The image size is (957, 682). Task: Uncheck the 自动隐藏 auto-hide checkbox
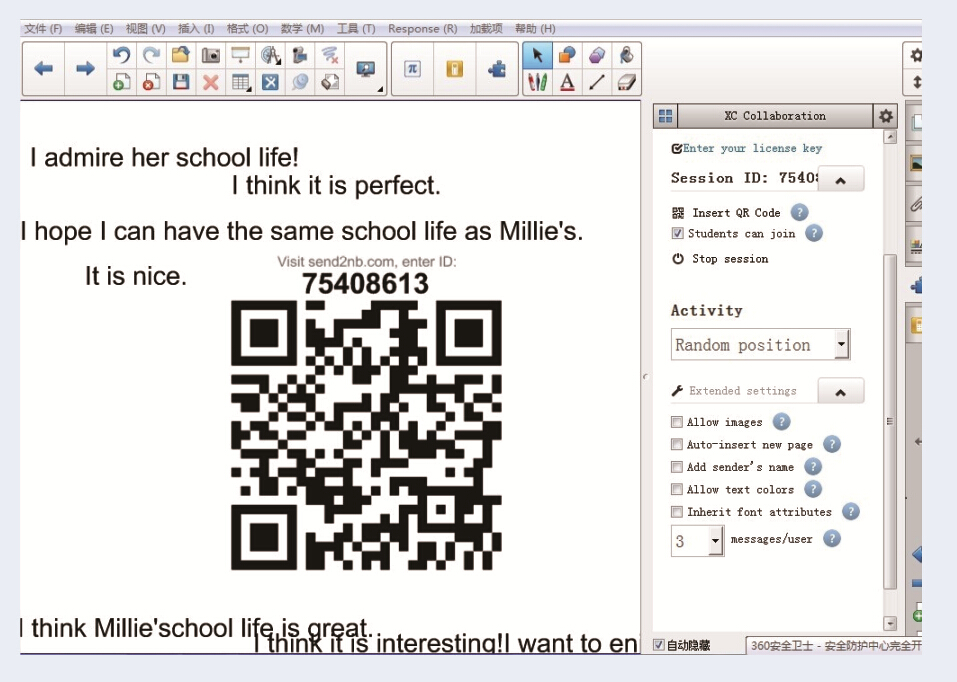(659, 645)
